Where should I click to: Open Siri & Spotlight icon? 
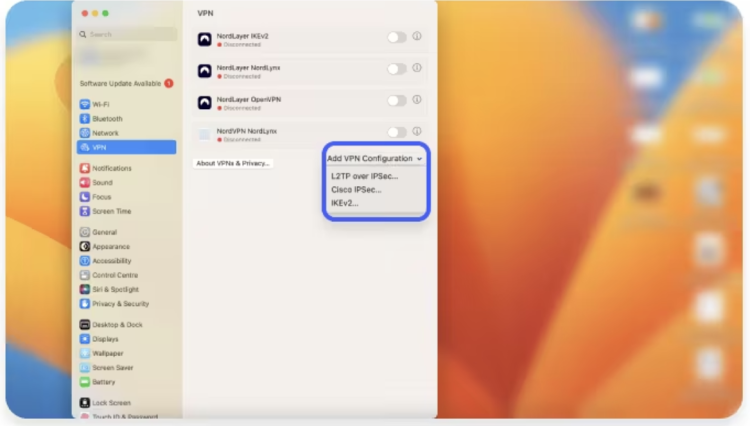point(85,290)
